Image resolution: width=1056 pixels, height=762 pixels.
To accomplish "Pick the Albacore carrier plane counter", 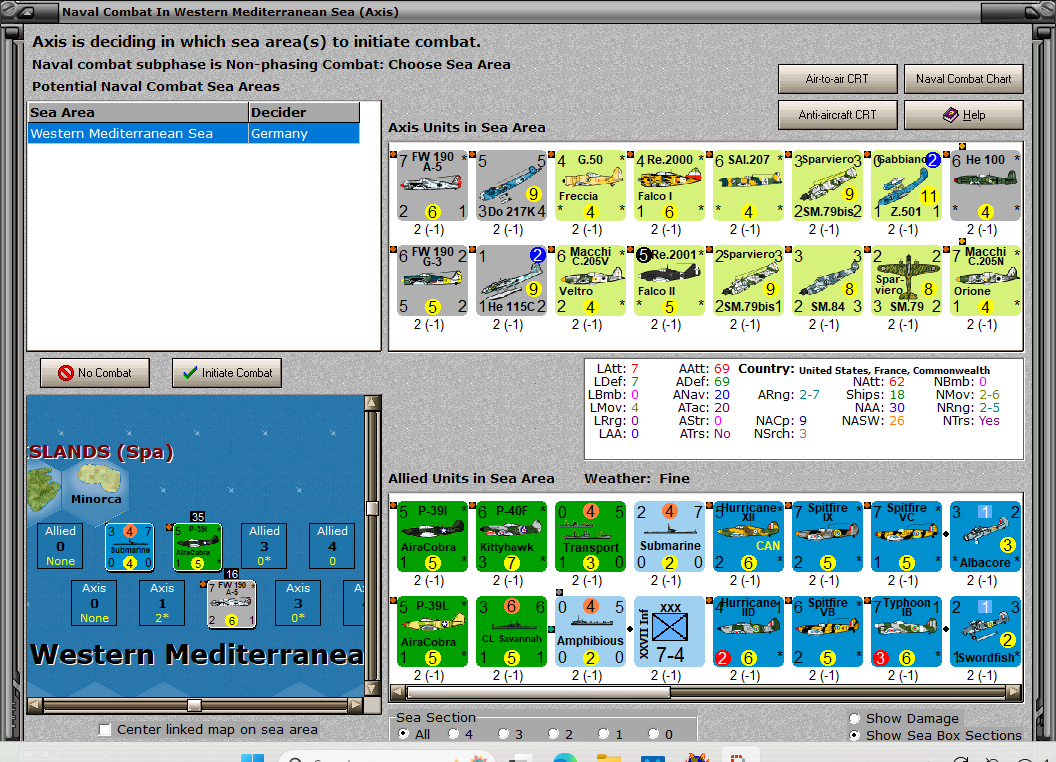I will 985,537.
